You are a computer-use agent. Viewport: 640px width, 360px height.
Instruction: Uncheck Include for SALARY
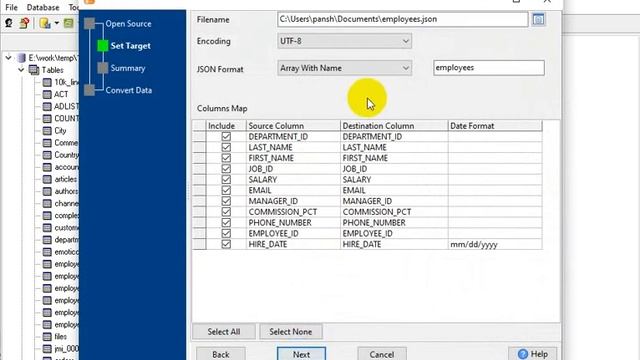[226, 180]
